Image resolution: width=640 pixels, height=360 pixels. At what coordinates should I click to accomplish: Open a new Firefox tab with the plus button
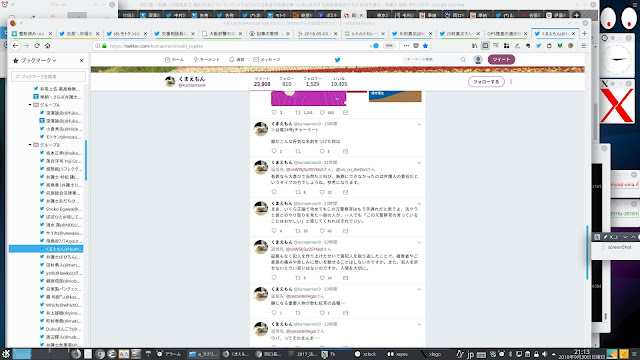[584, 33]
